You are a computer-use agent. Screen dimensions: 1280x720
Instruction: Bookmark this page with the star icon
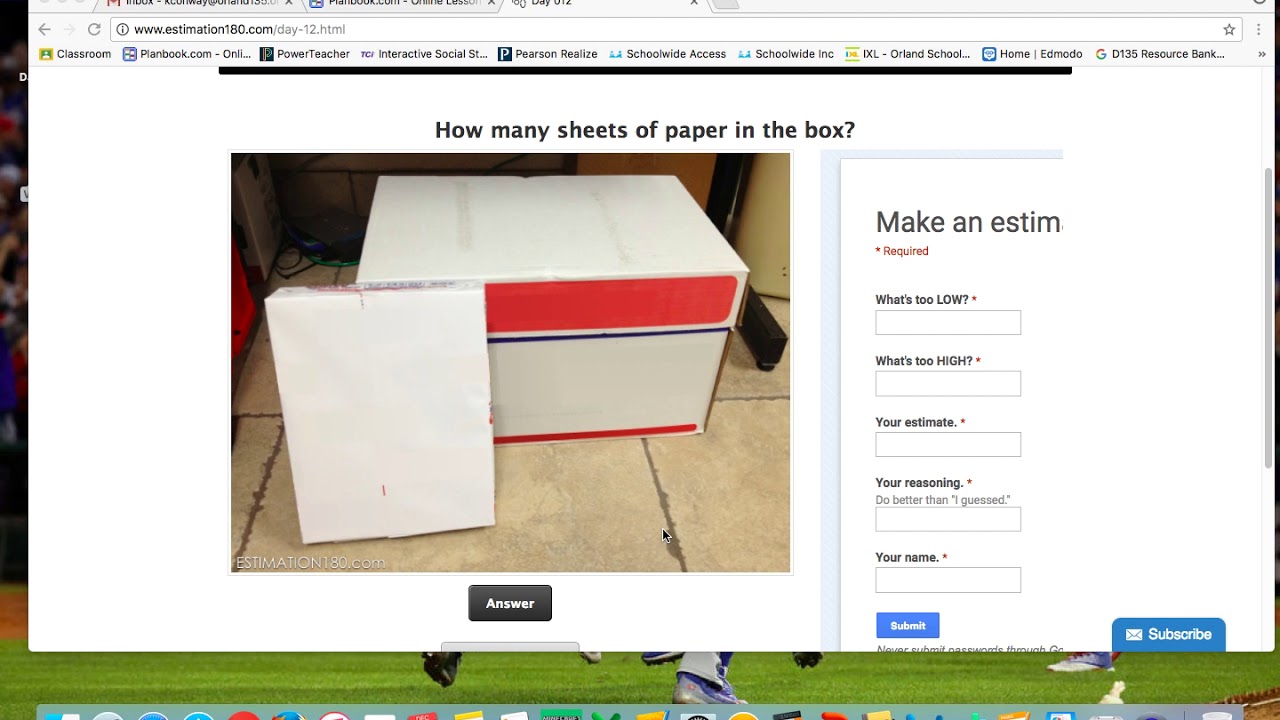[1229, 30]
